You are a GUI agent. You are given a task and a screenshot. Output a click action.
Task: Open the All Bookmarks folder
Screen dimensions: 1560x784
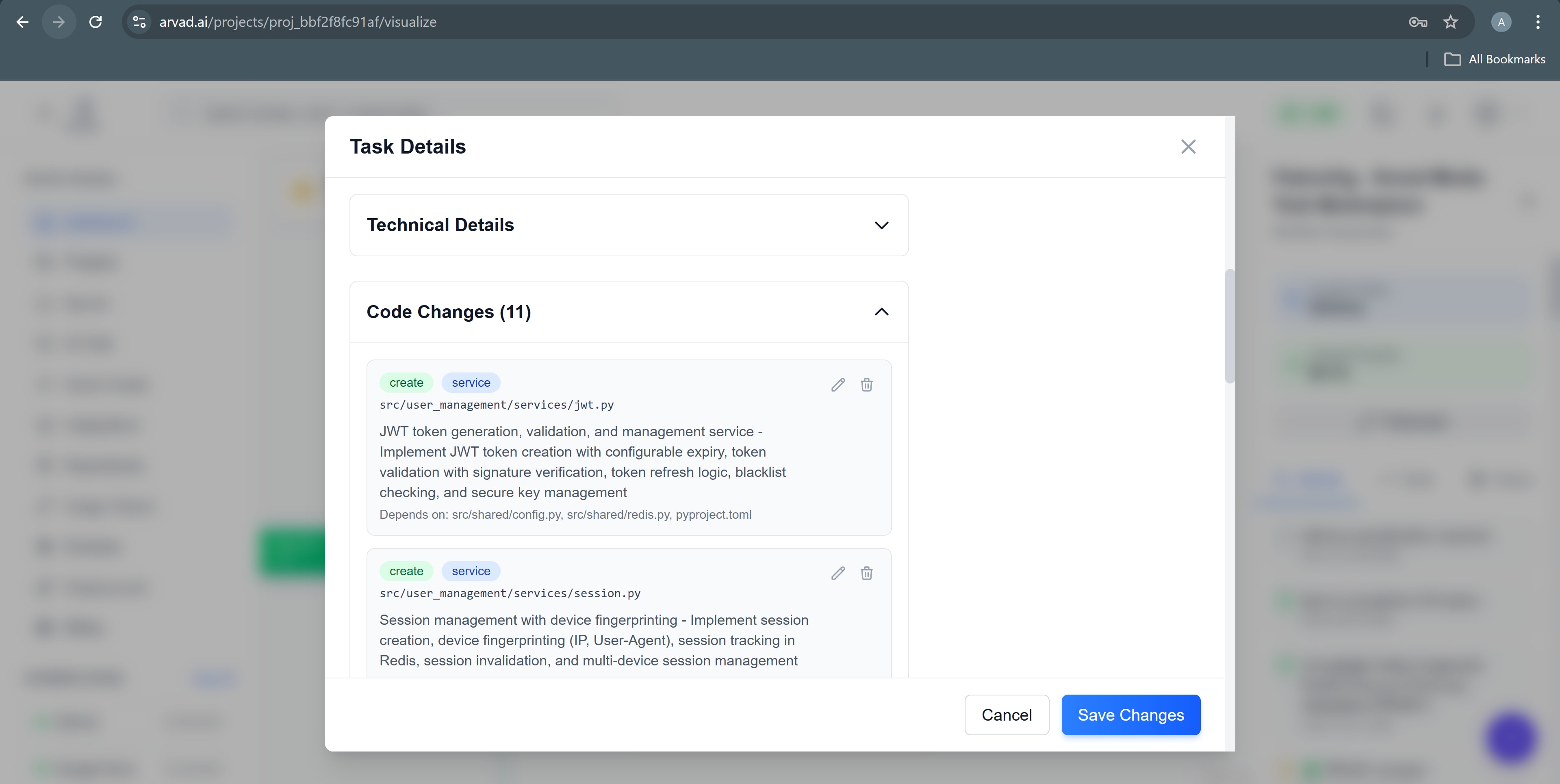pyautogui.click(x=1495, y=59)
